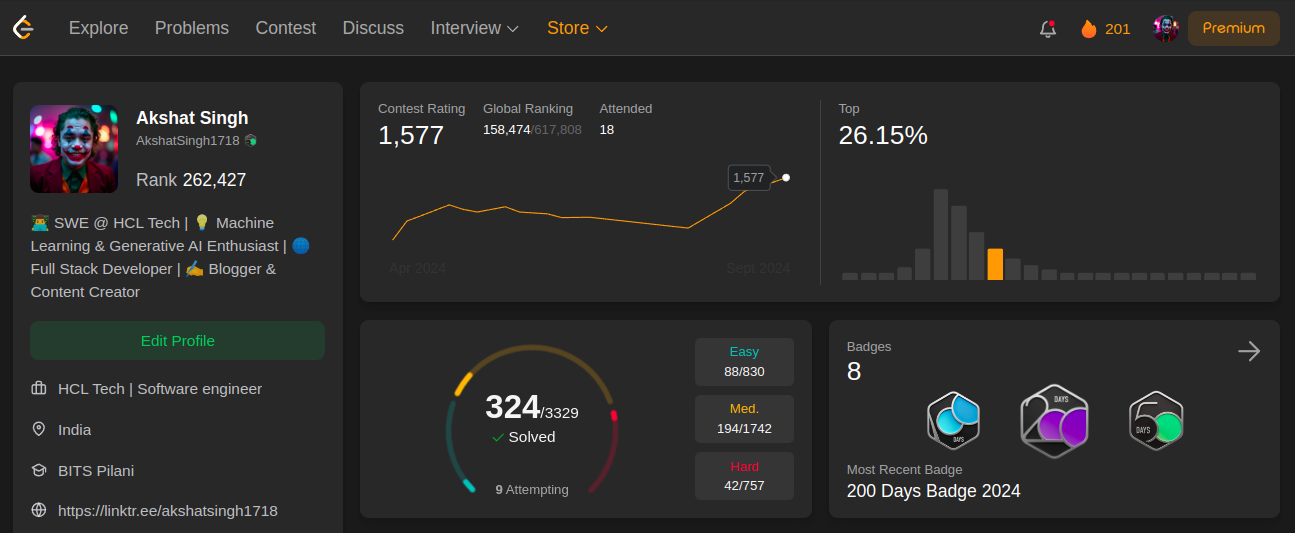This screenshot has width=1295, height=533.
Task: Click the Top 26.15% value
Action: pos(883,135)
